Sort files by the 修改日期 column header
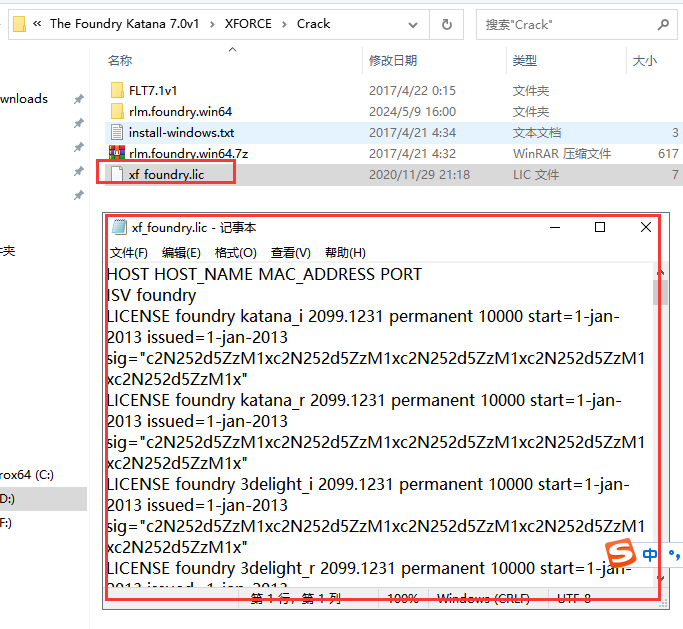This screenshot has height=629, width=683. pyautogui.click(x=393, y=60)
